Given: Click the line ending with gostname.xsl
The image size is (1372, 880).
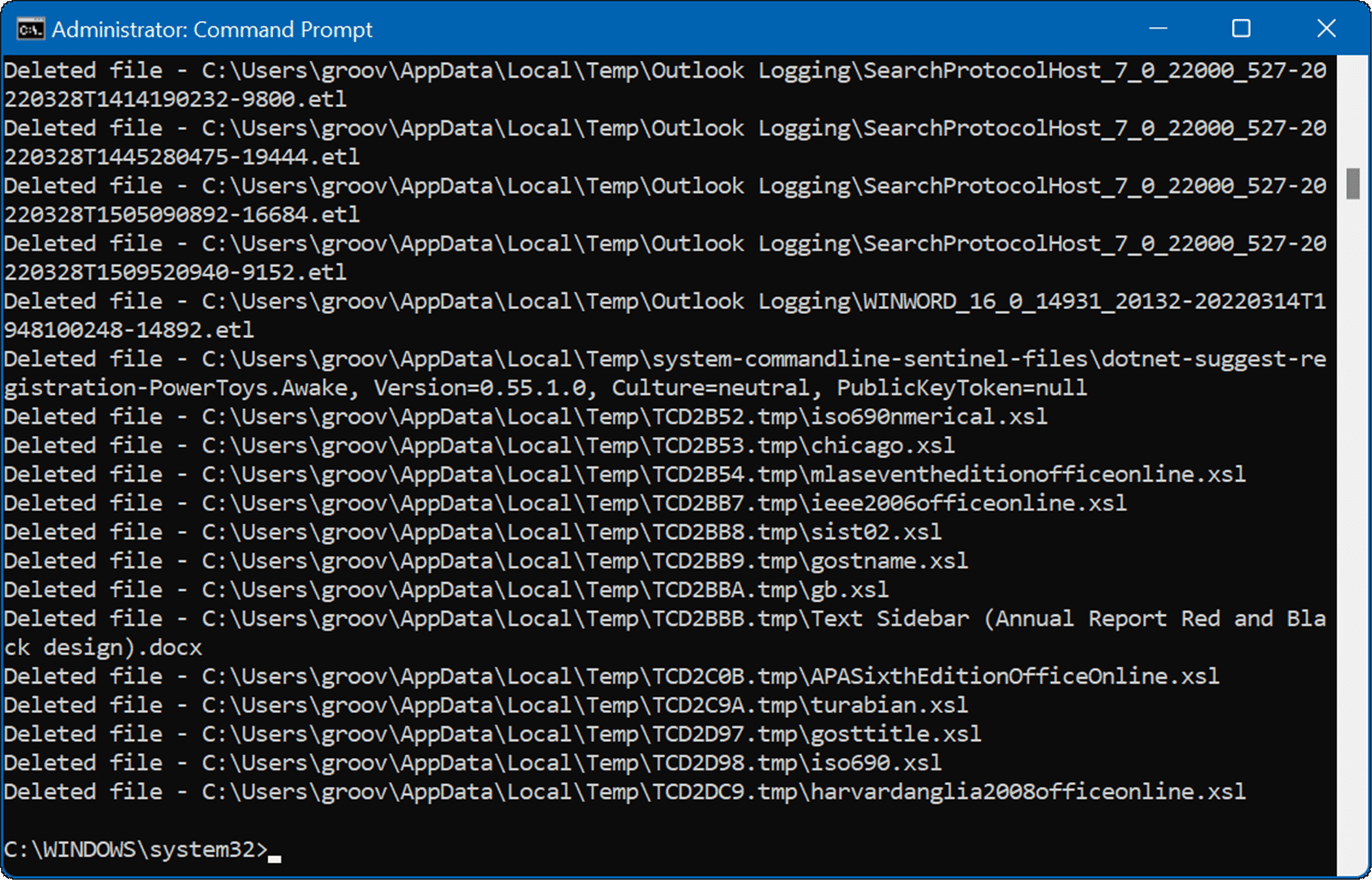Looking at the screenshot, I should point(486,561).
